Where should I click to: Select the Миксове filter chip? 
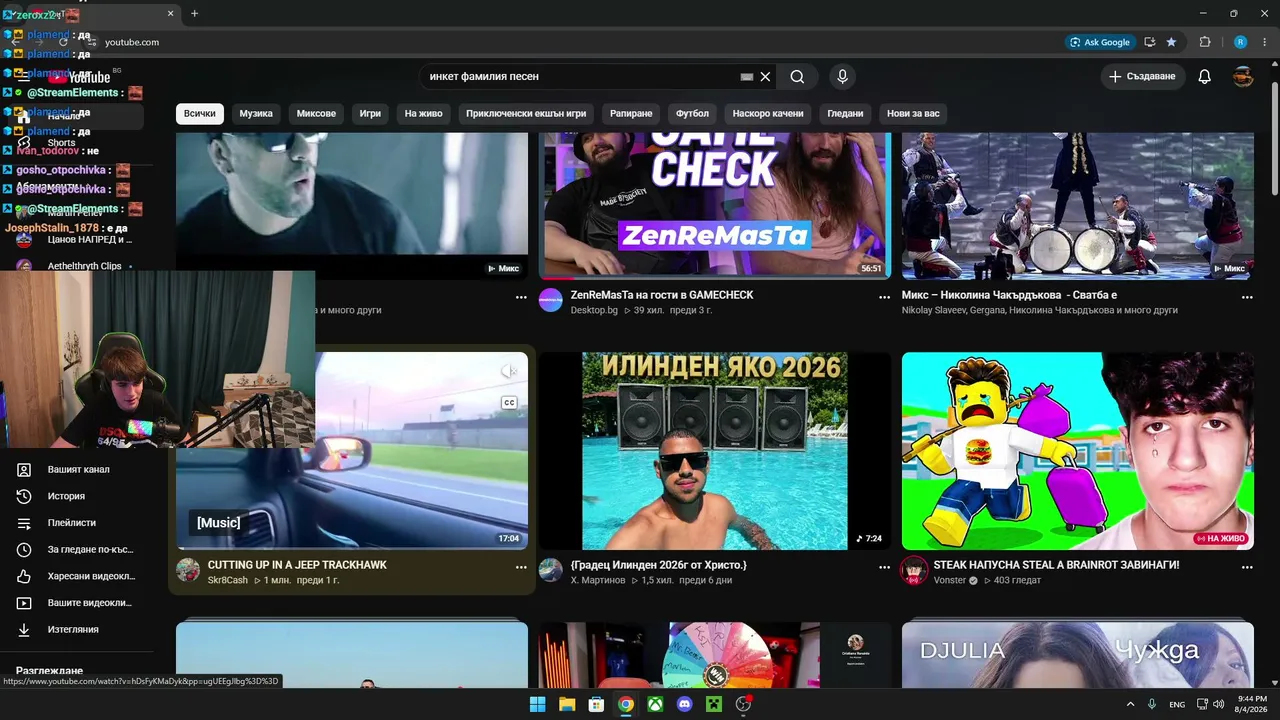(x=316, y=114)
